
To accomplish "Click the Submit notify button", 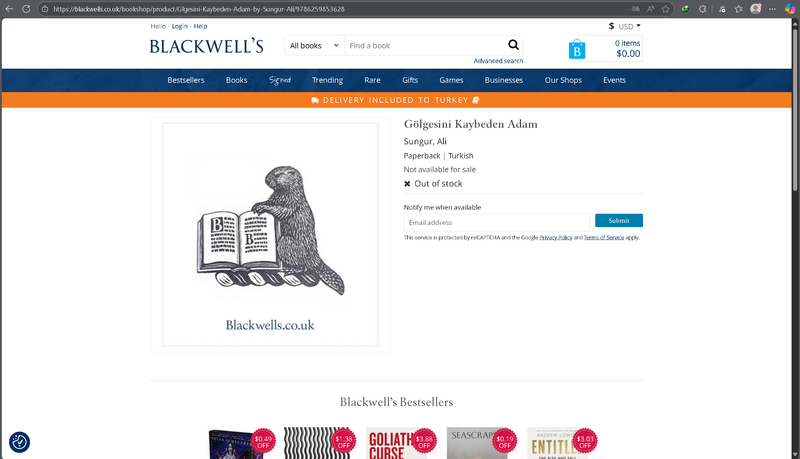I will click(x=619, y=220).
